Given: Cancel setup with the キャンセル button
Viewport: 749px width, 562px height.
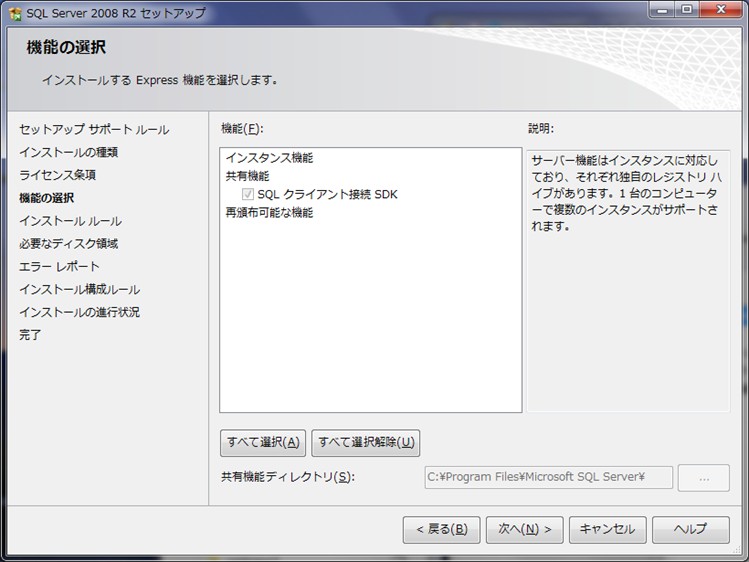Looking at the screenshot, I should tap(608, 530).
